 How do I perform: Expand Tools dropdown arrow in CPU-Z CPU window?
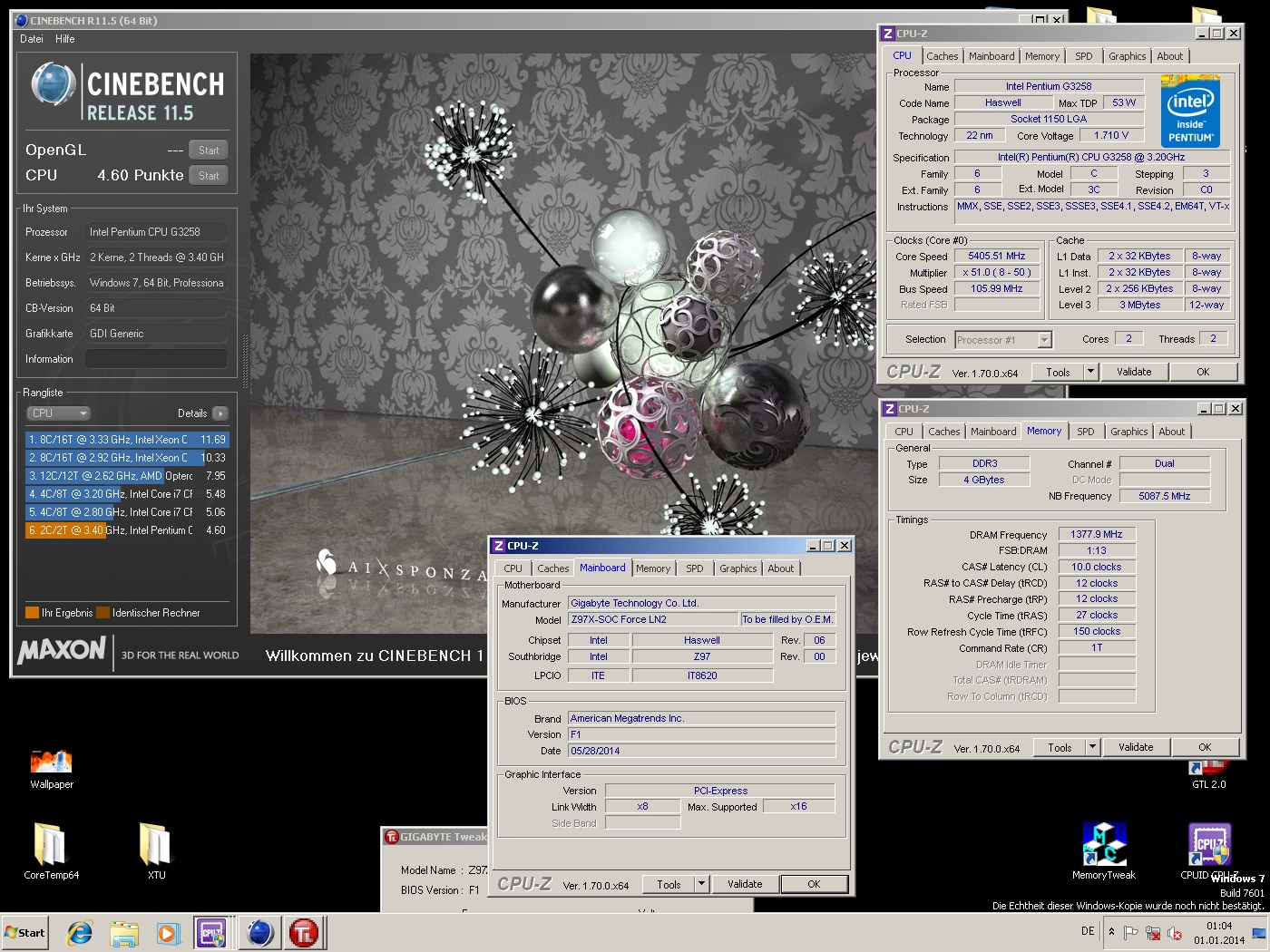(x=1091, y=372)
